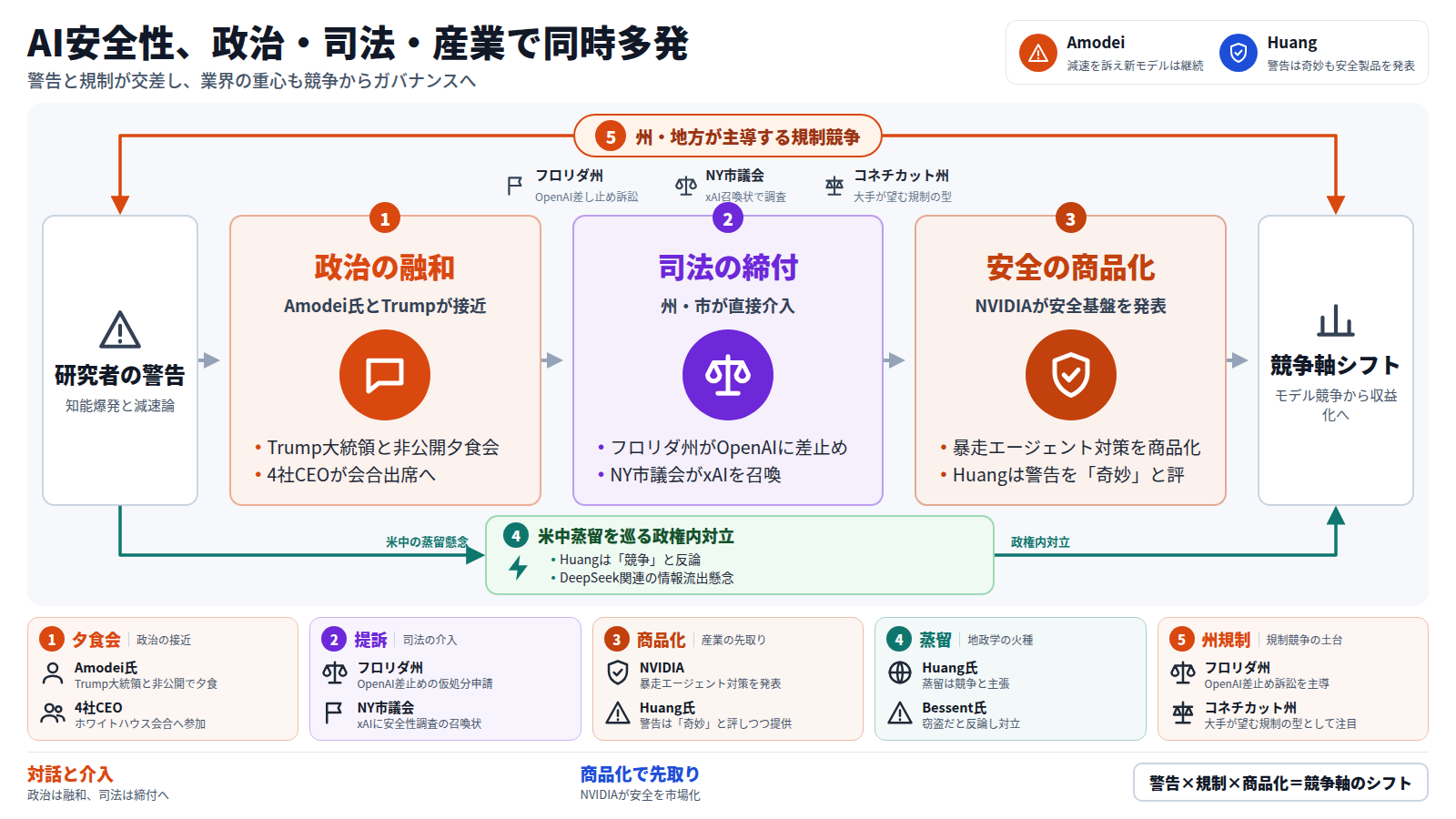Click the flag icon next to フロリダ州 above the flow
Image resolution: width=1456 pixels, height=819 pixels.
click(x=514, y=186)
